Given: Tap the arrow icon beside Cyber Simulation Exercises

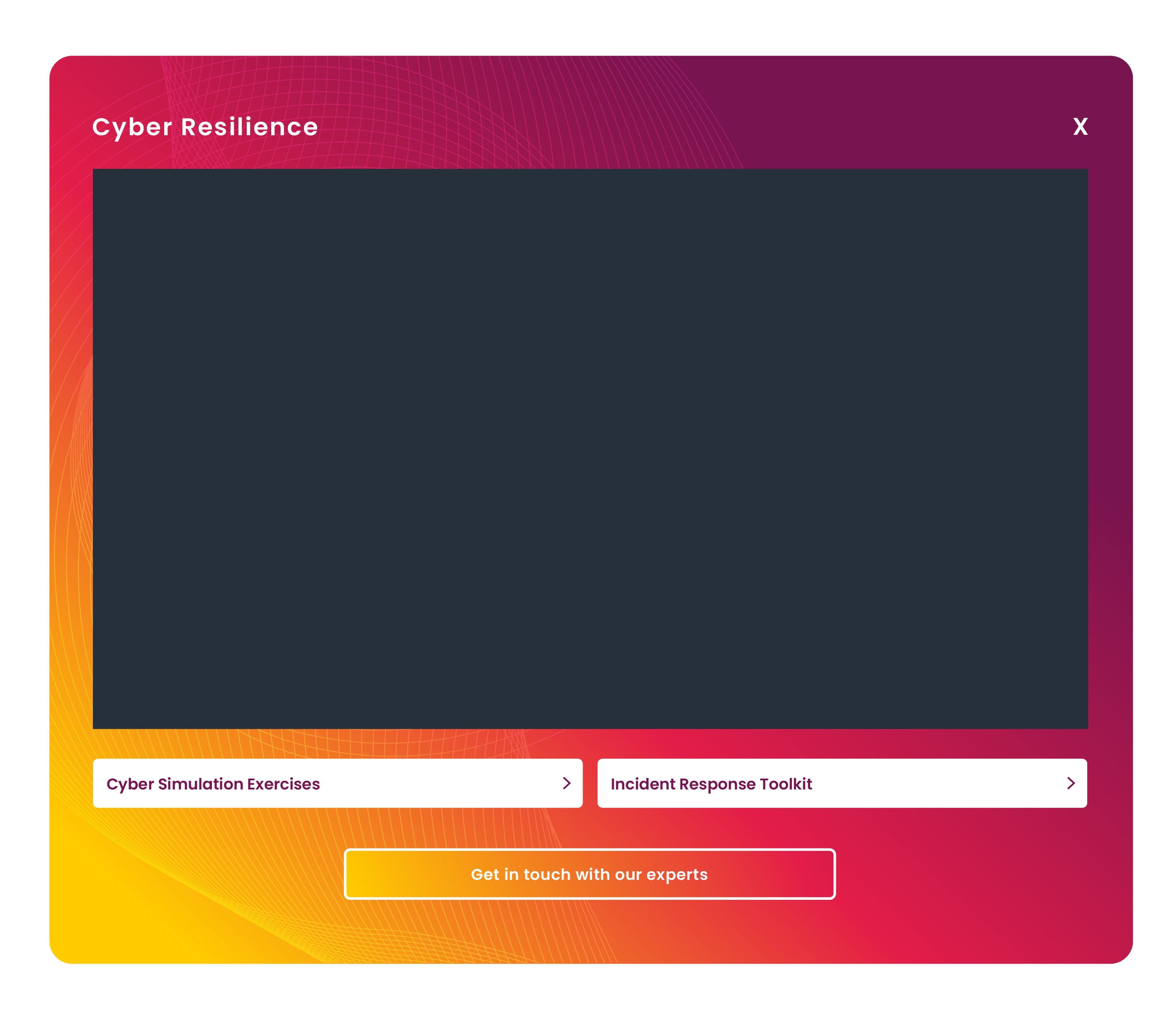Looking at the screenshot, I should [x=566, y=783].
